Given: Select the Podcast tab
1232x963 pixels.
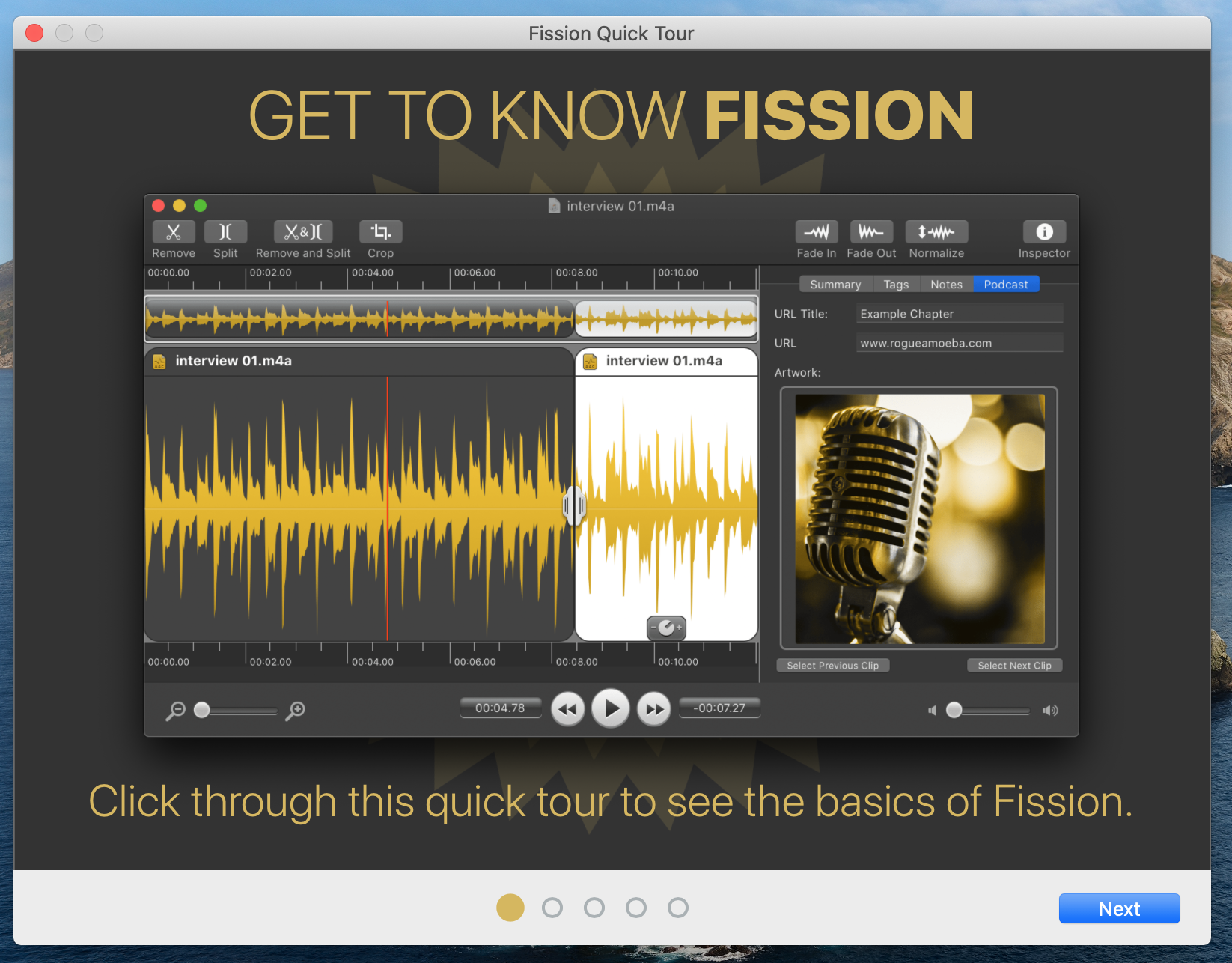Looking at the screenshot, I should [1006, 285].
